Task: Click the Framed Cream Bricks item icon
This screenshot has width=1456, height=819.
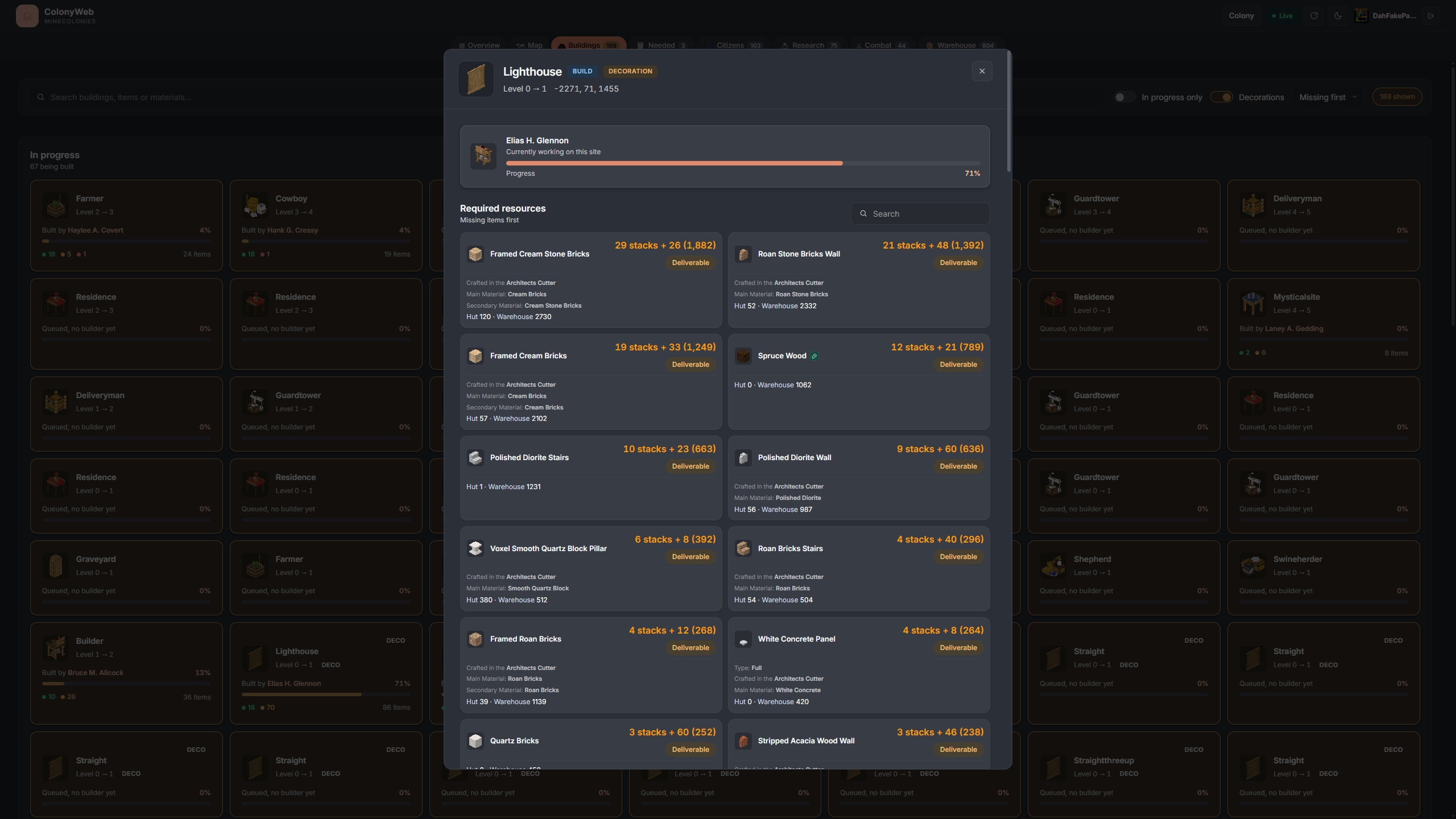Action: pyautogui.click(x=475, y=355)
